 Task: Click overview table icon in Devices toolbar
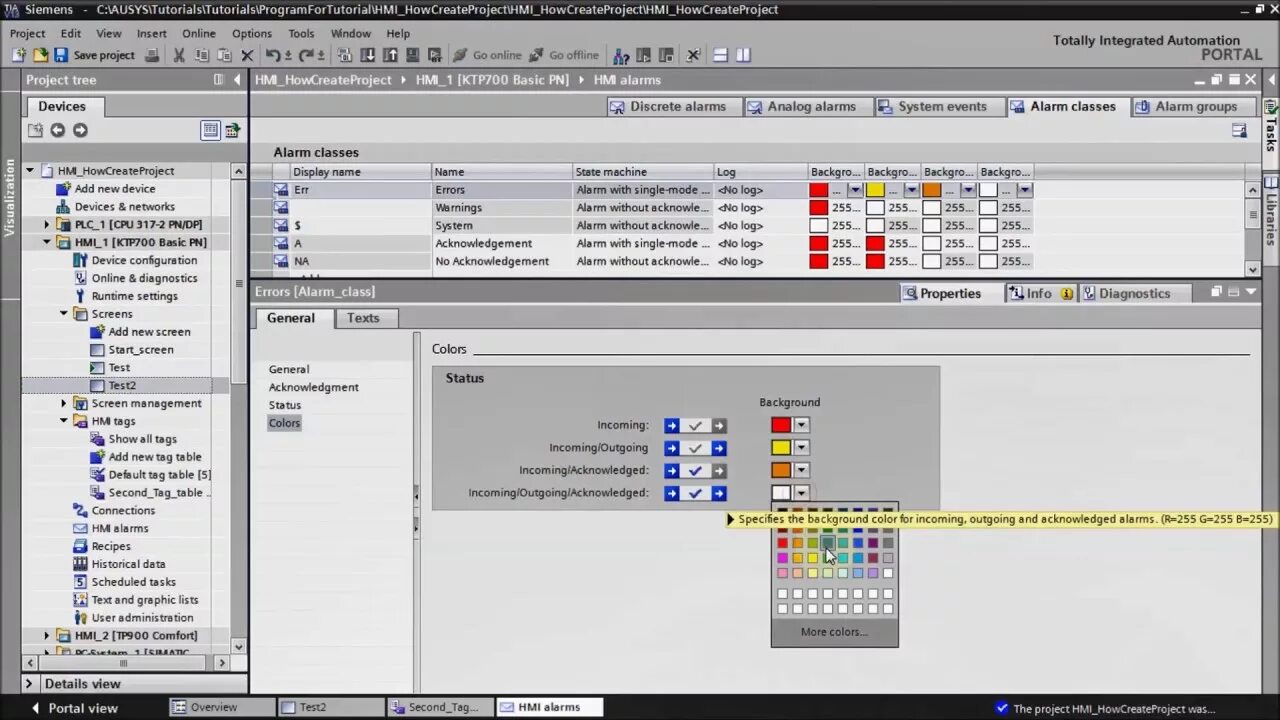coord(210,130)
